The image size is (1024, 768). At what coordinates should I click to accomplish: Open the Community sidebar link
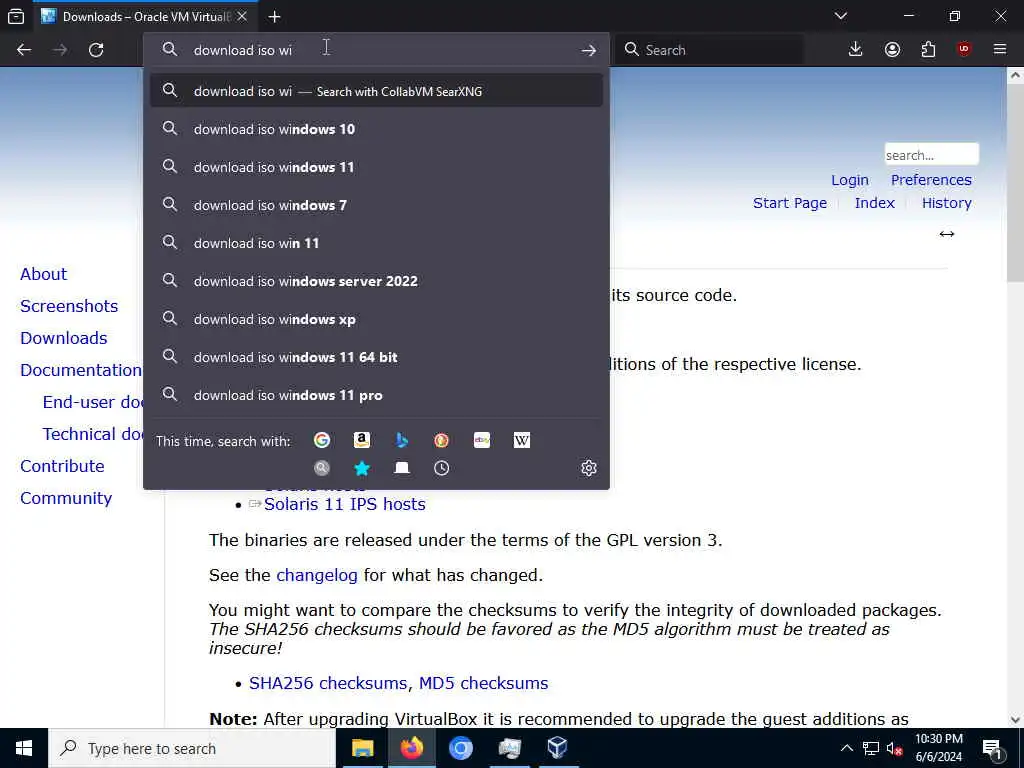click(x=66, y=498)
